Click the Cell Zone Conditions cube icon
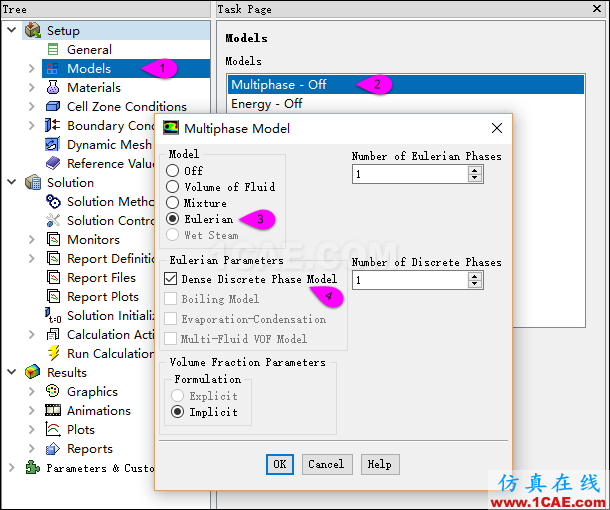 click(53, 106)
